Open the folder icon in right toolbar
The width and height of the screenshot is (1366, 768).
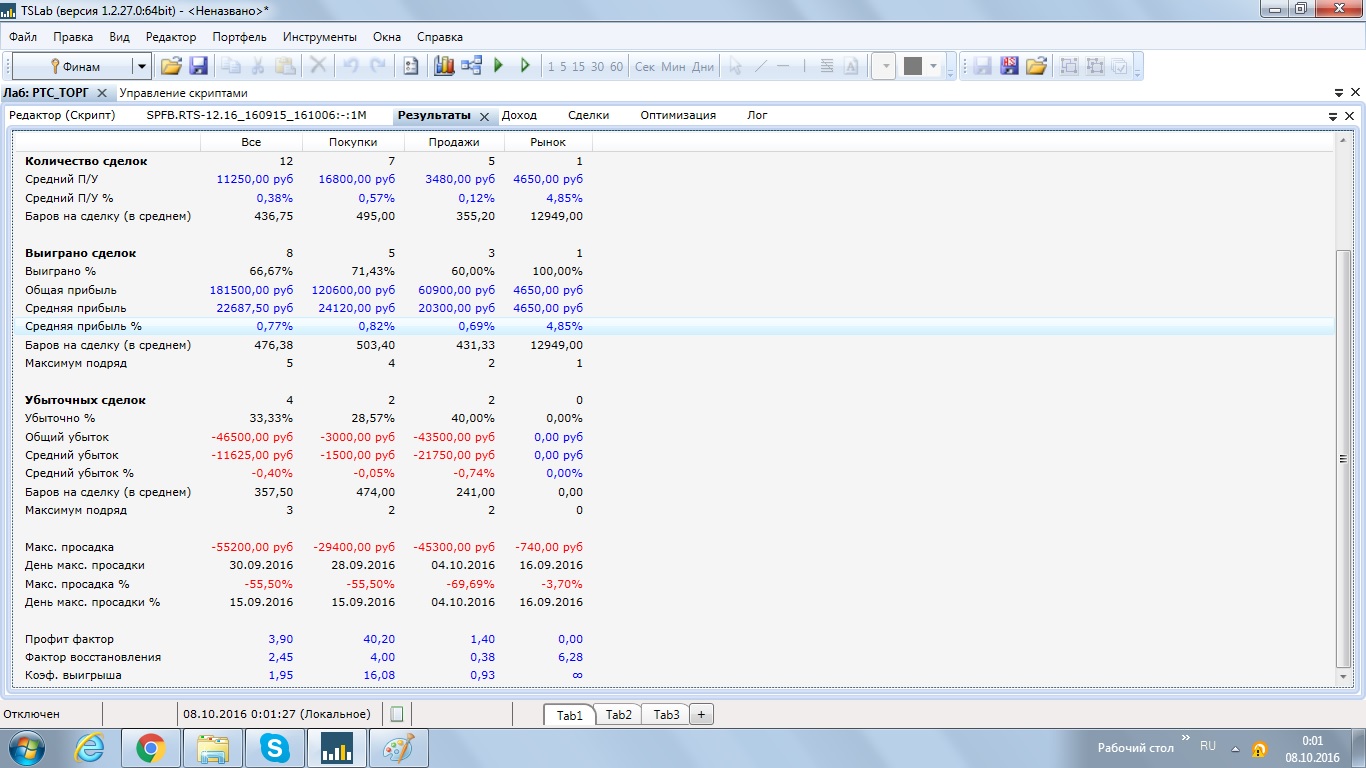coord(1036,66)
